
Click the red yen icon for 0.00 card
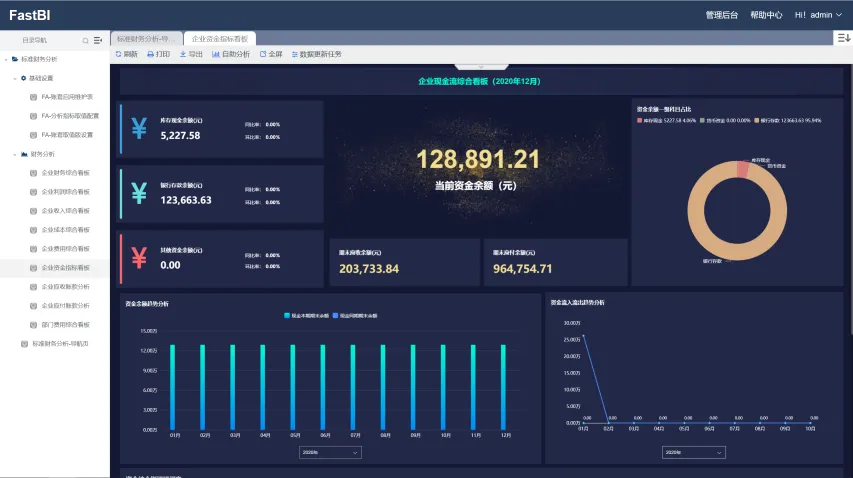[139, 258]
